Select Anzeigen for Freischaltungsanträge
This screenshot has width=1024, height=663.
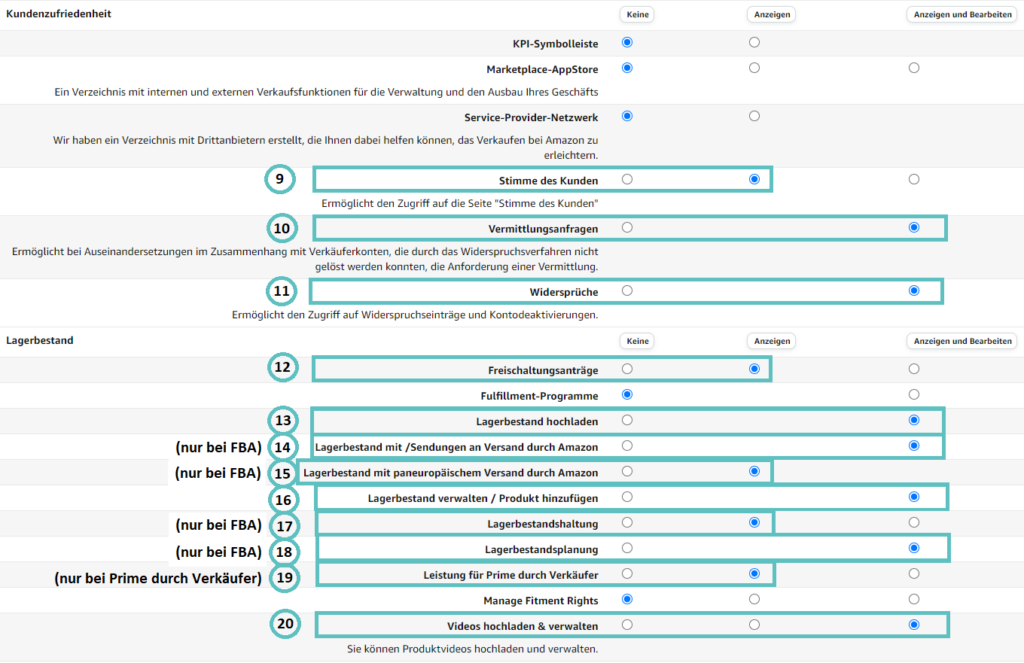(x=754, y=369)
